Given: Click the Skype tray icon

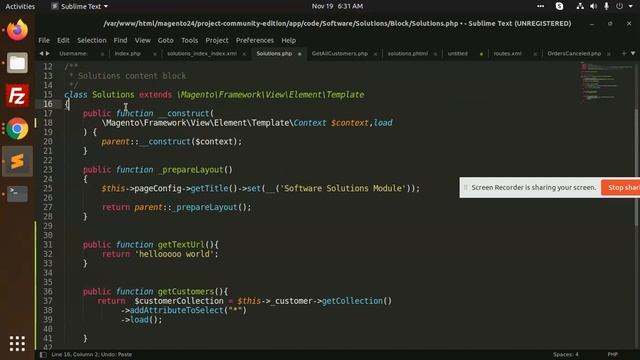Looking at the screenshot, I should coord(559,6).
